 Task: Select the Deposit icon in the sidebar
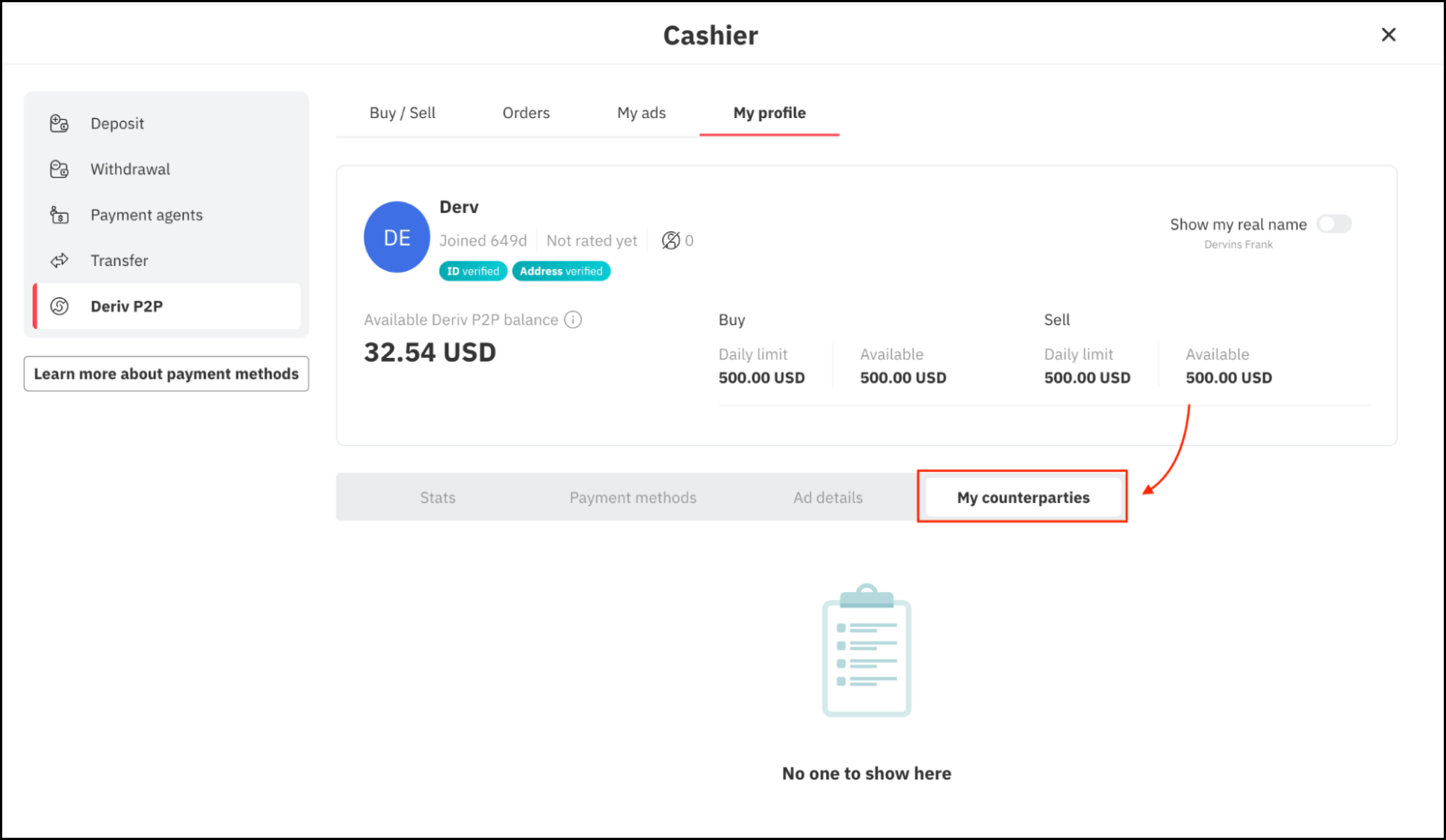[x=59, y=123]
